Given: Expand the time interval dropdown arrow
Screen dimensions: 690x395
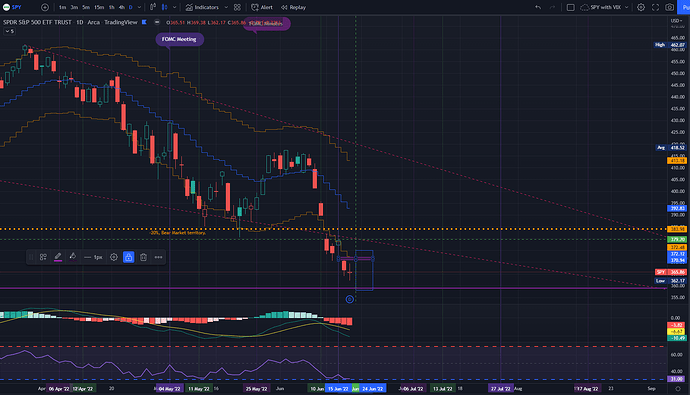Looking at the screenshot, I should tap(139, 7).
